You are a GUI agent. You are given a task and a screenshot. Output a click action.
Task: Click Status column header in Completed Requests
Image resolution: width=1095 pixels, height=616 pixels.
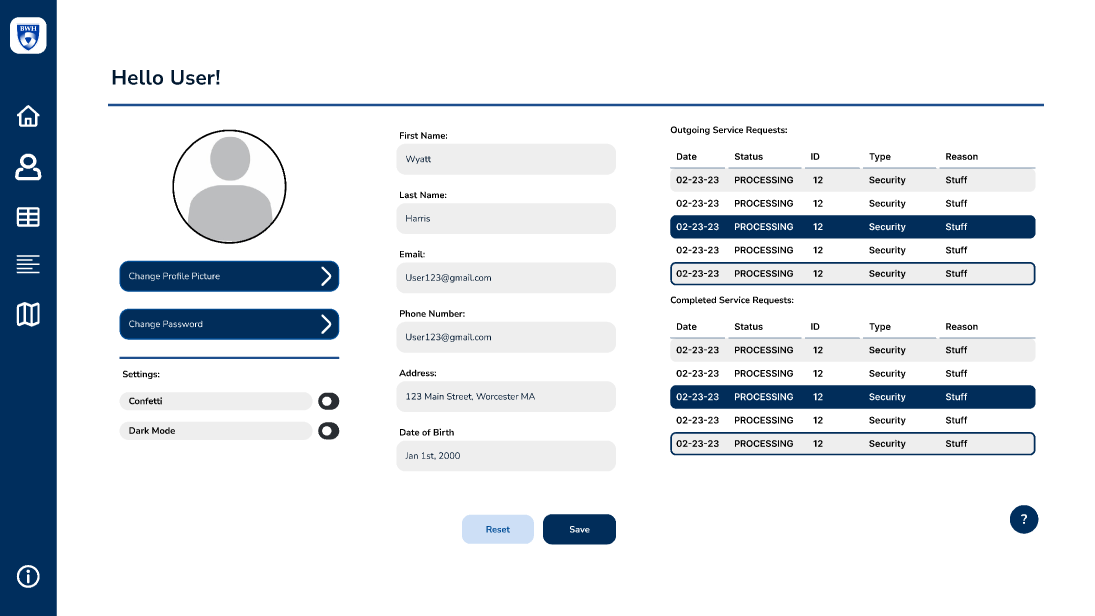[x=748, y=327]
